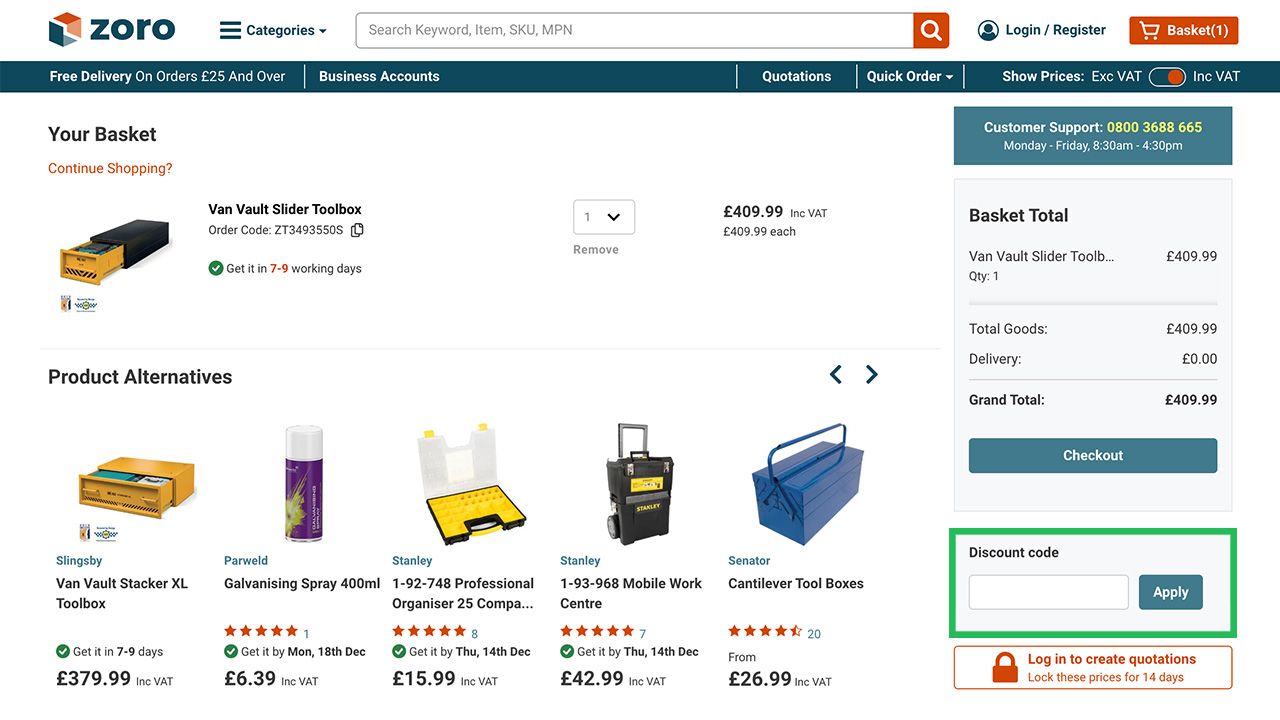Click the user profile icon
The height and width of the screenshot is (720, 1280).
pos(988,30)
